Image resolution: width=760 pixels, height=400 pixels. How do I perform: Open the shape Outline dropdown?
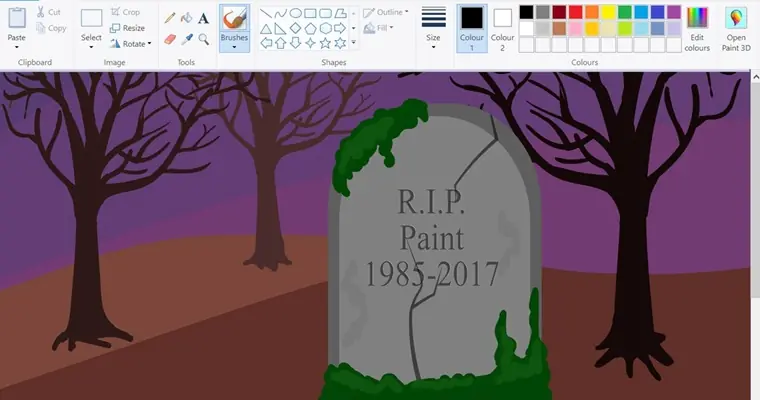coord(386,12)
